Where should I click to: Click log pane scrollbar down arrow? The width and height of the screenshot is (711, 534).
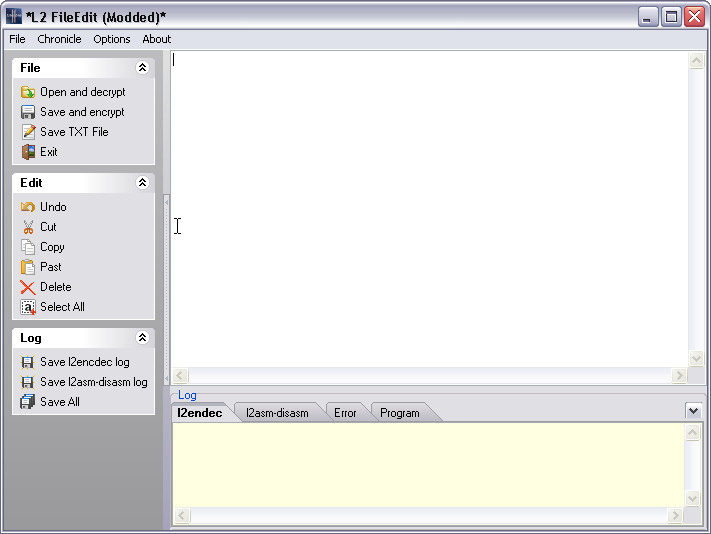692,499
